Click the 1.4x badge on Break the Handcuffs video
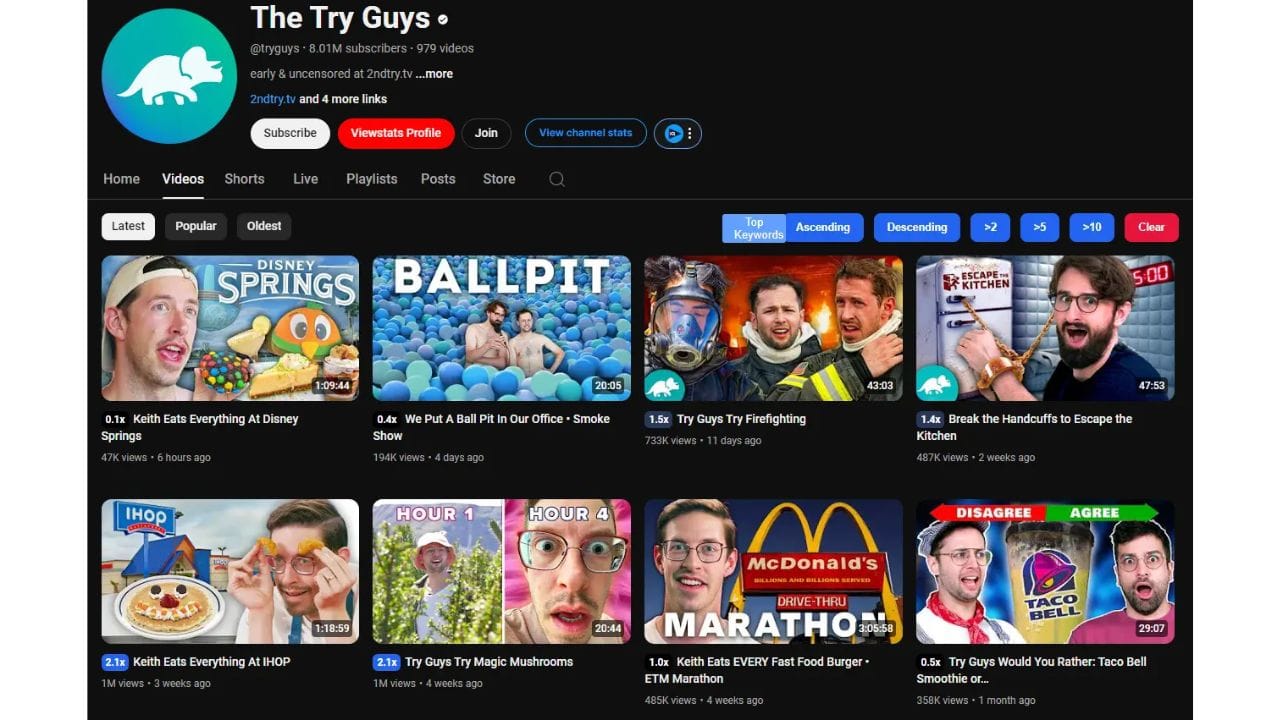Image resolution: width=1280 pixels, height=720 pixels. (x=930, y=419)
